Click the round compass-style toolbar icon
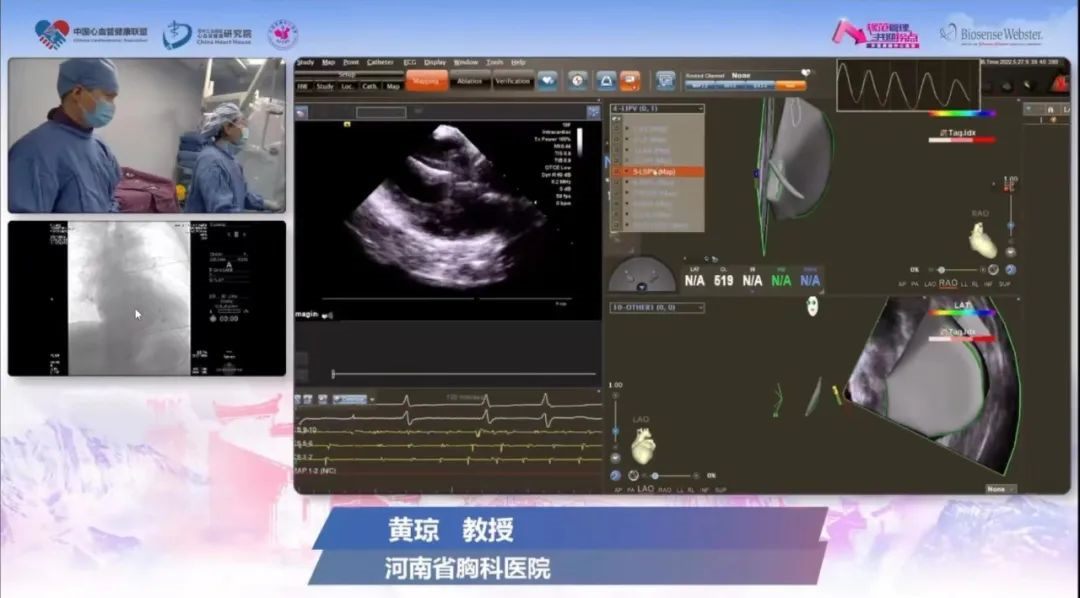The width and height of the screenshot is (1080, 598). [577, 81]
